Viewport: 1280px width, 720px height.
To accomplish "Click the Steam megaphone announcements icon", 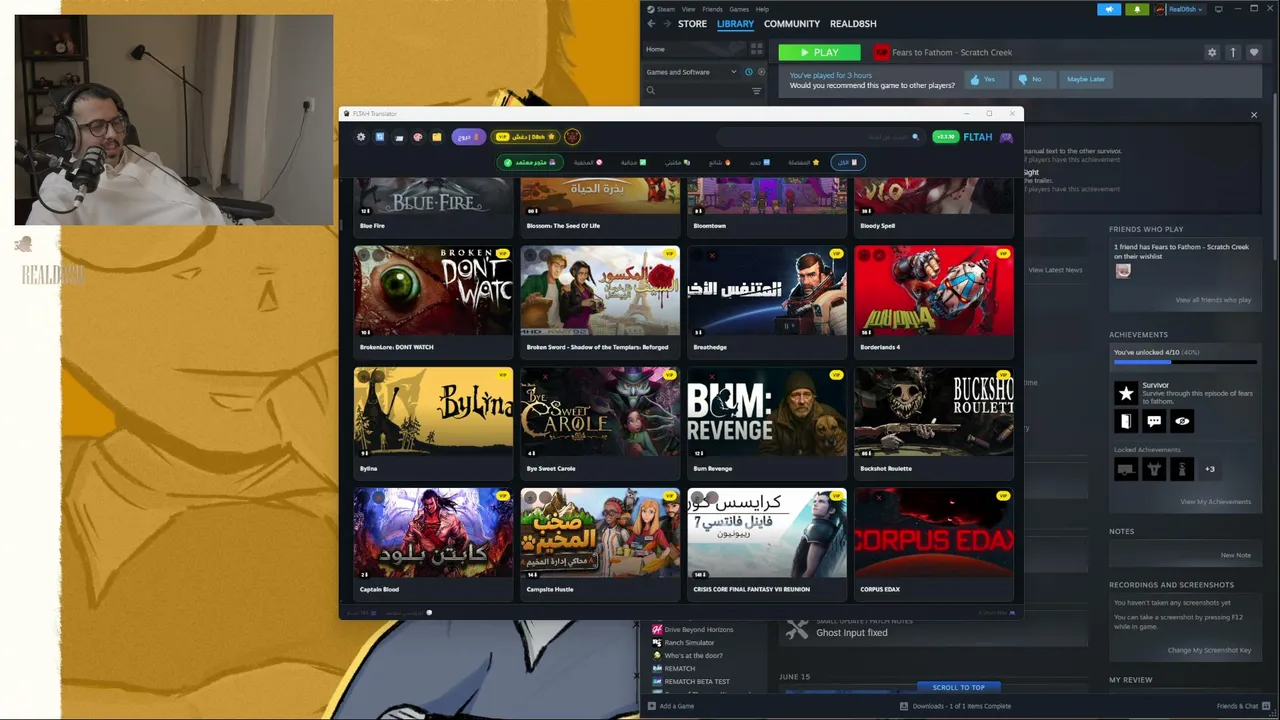I will coord(1109,9).
